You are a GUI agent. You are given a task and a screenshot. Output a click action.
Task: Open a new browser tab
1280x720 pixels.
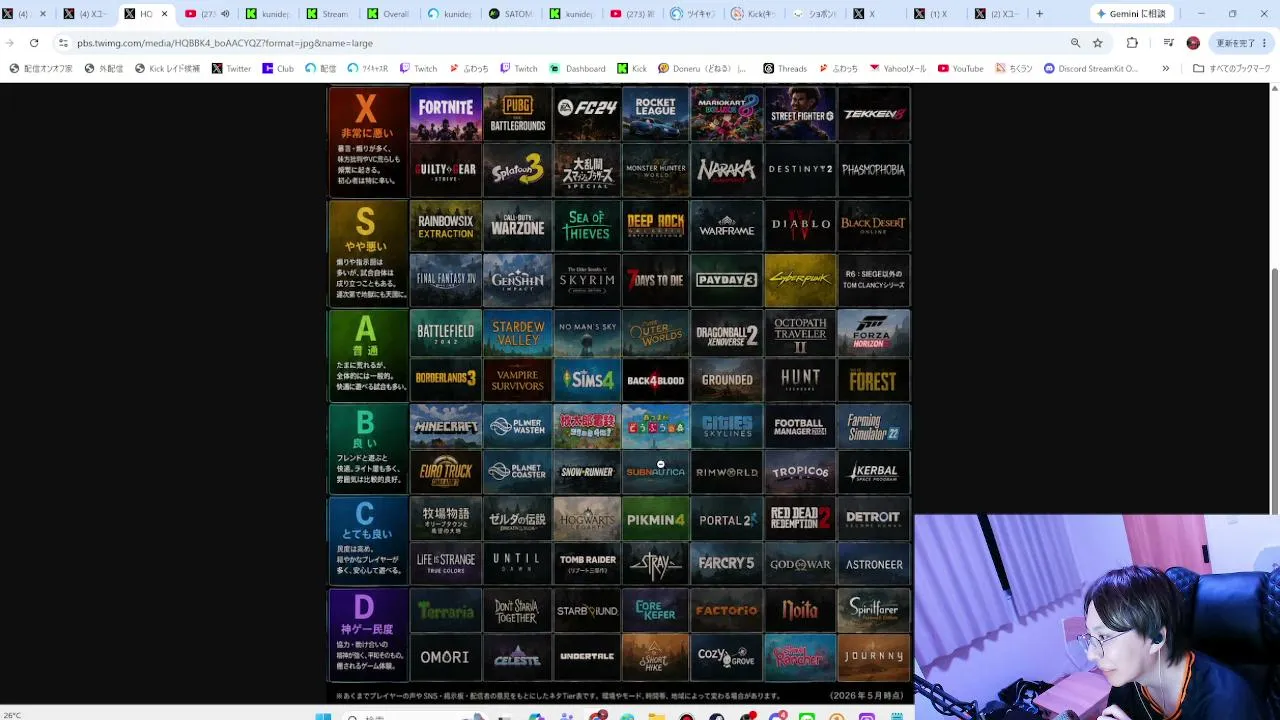(1039, 14)
